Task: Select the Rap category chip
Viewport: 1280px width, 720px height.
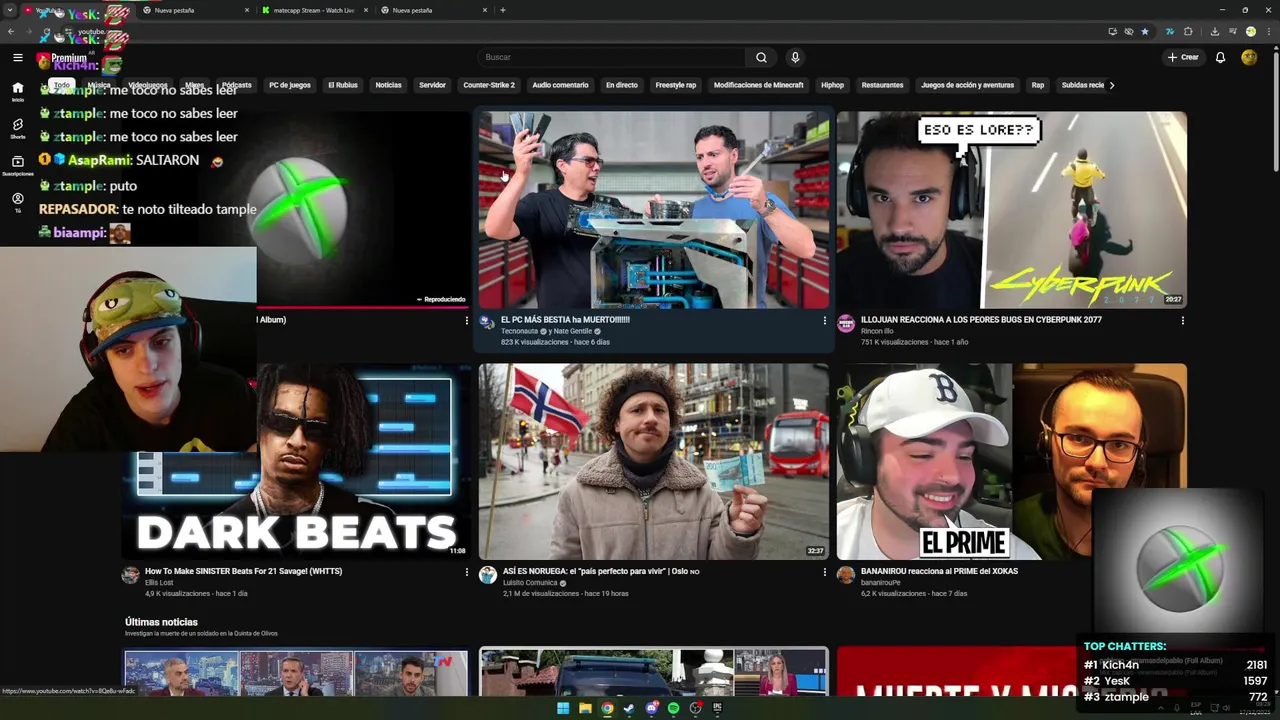Action: [x=1038, y=85]
